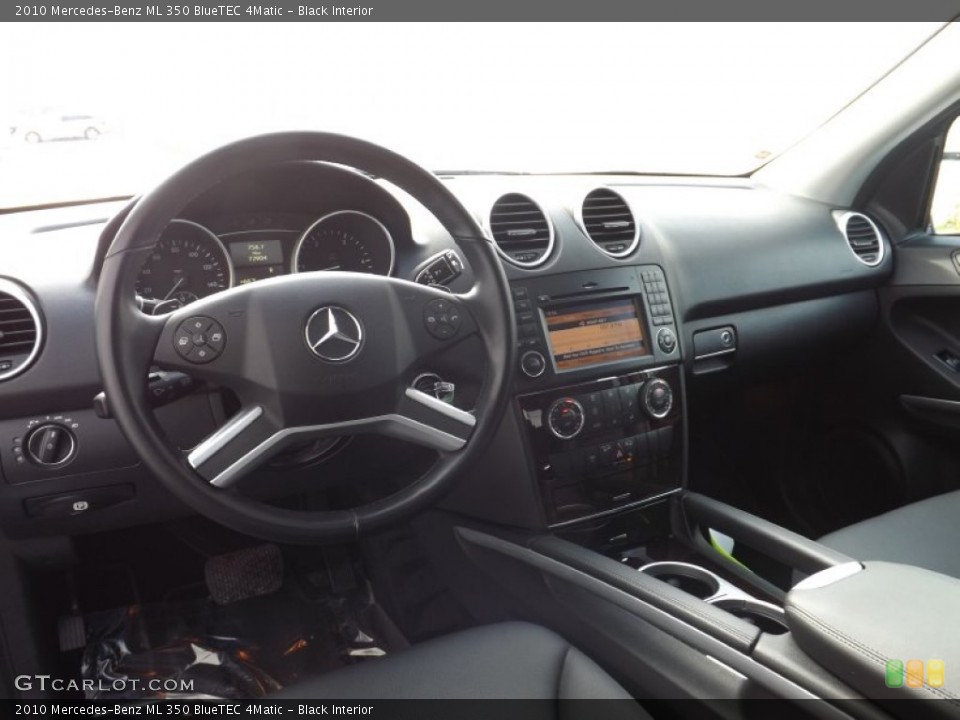
Task: Click the orange navigation display screen
Action: 595,334
